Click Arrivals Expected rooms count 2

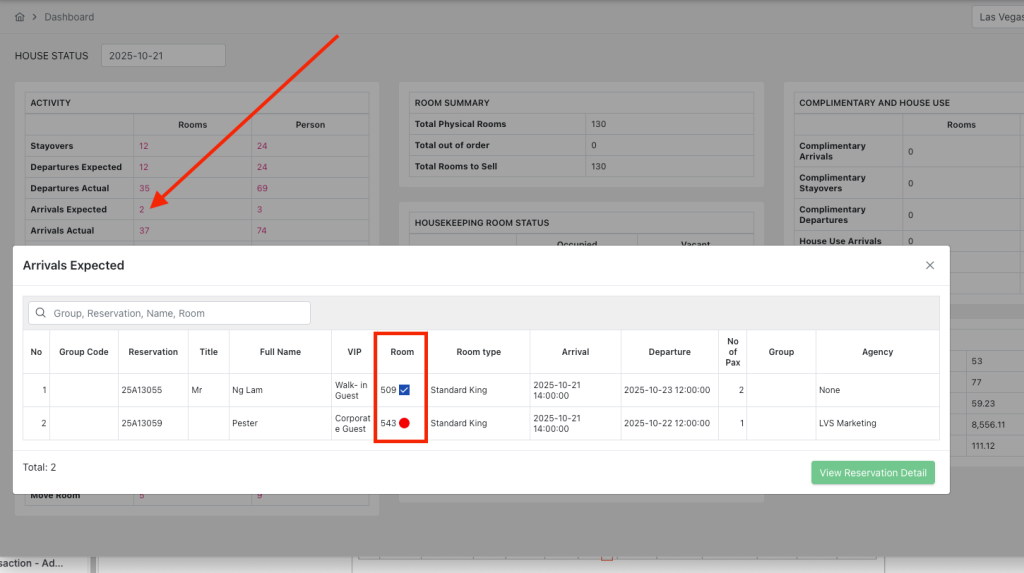point(142,210)
